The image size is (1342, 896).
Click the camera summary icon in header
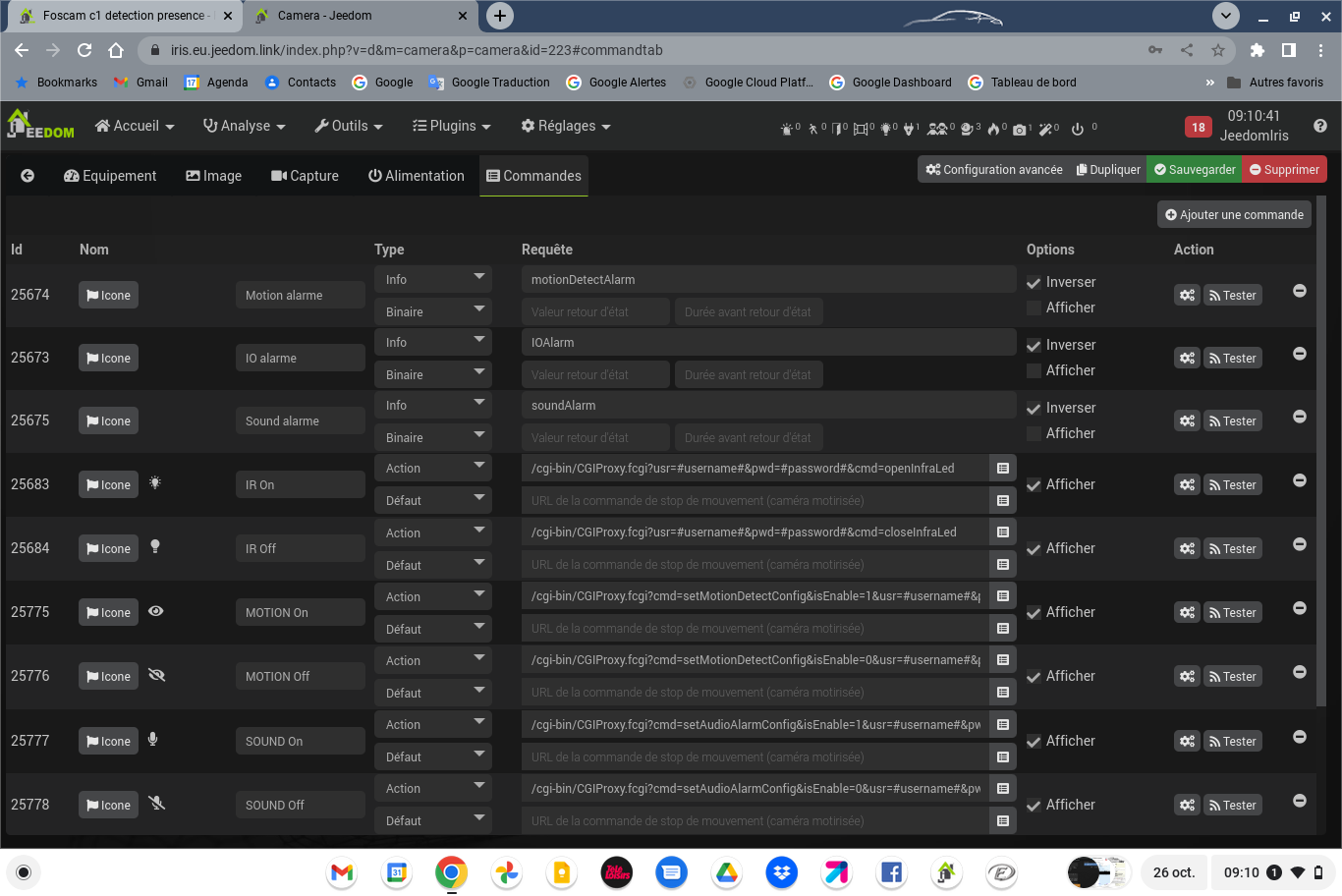pos(1020,129)
